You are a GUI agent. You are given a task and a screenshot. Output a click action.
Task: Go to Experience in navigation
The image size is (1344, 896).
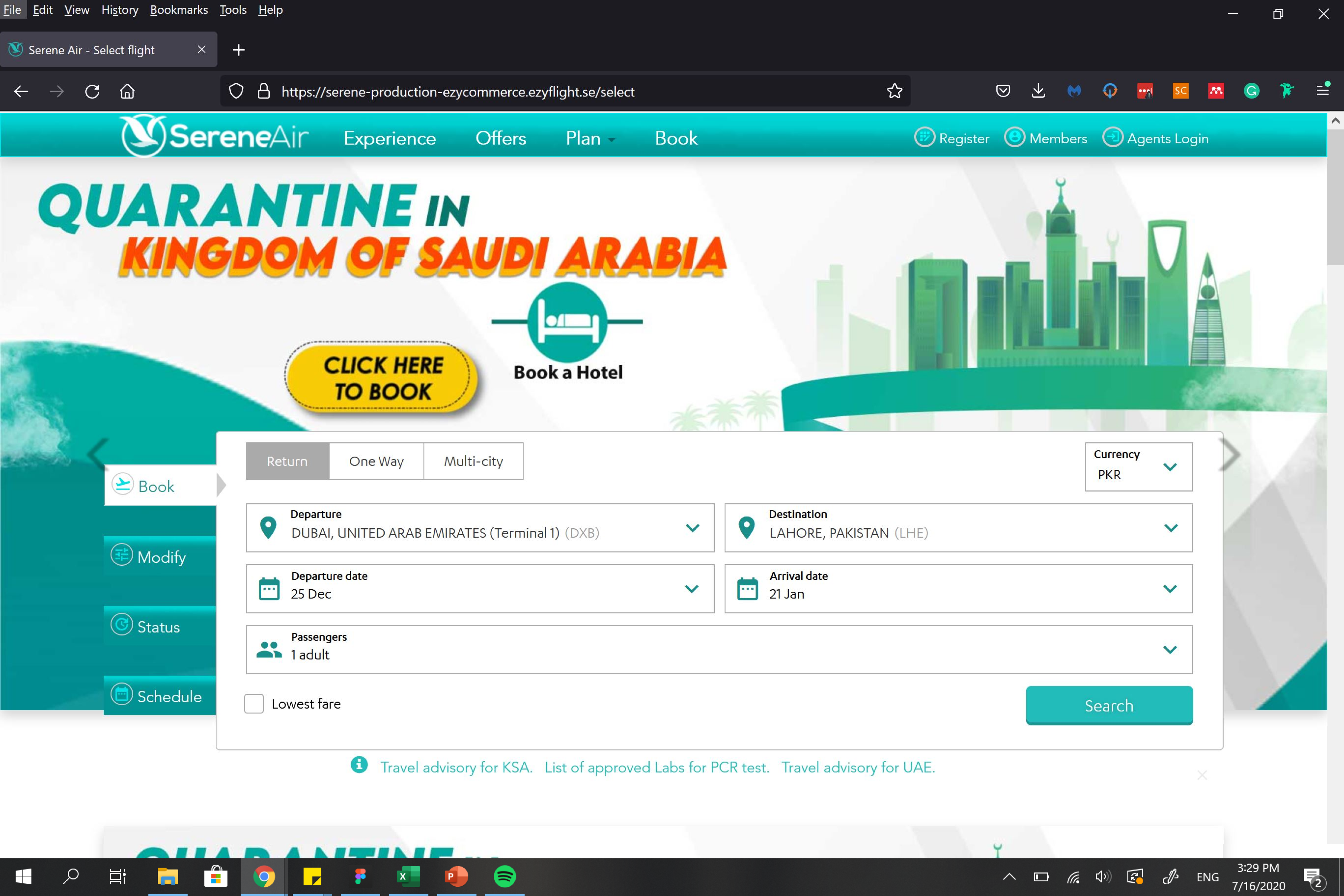click(390, 138)
